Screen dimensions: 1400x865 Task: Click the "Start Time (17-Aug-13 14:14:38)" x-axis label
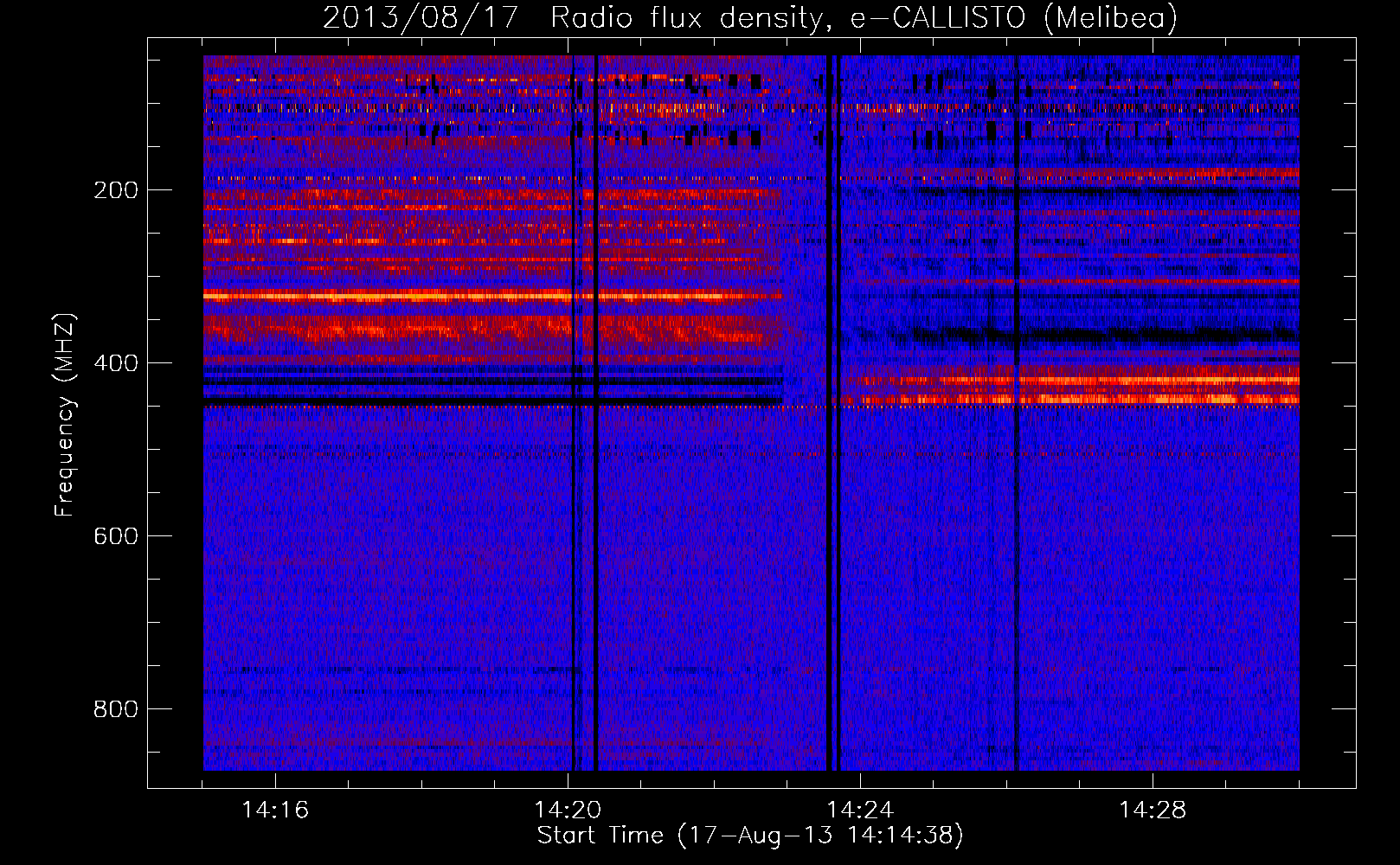pyautogui.click(x=750, y=836)
